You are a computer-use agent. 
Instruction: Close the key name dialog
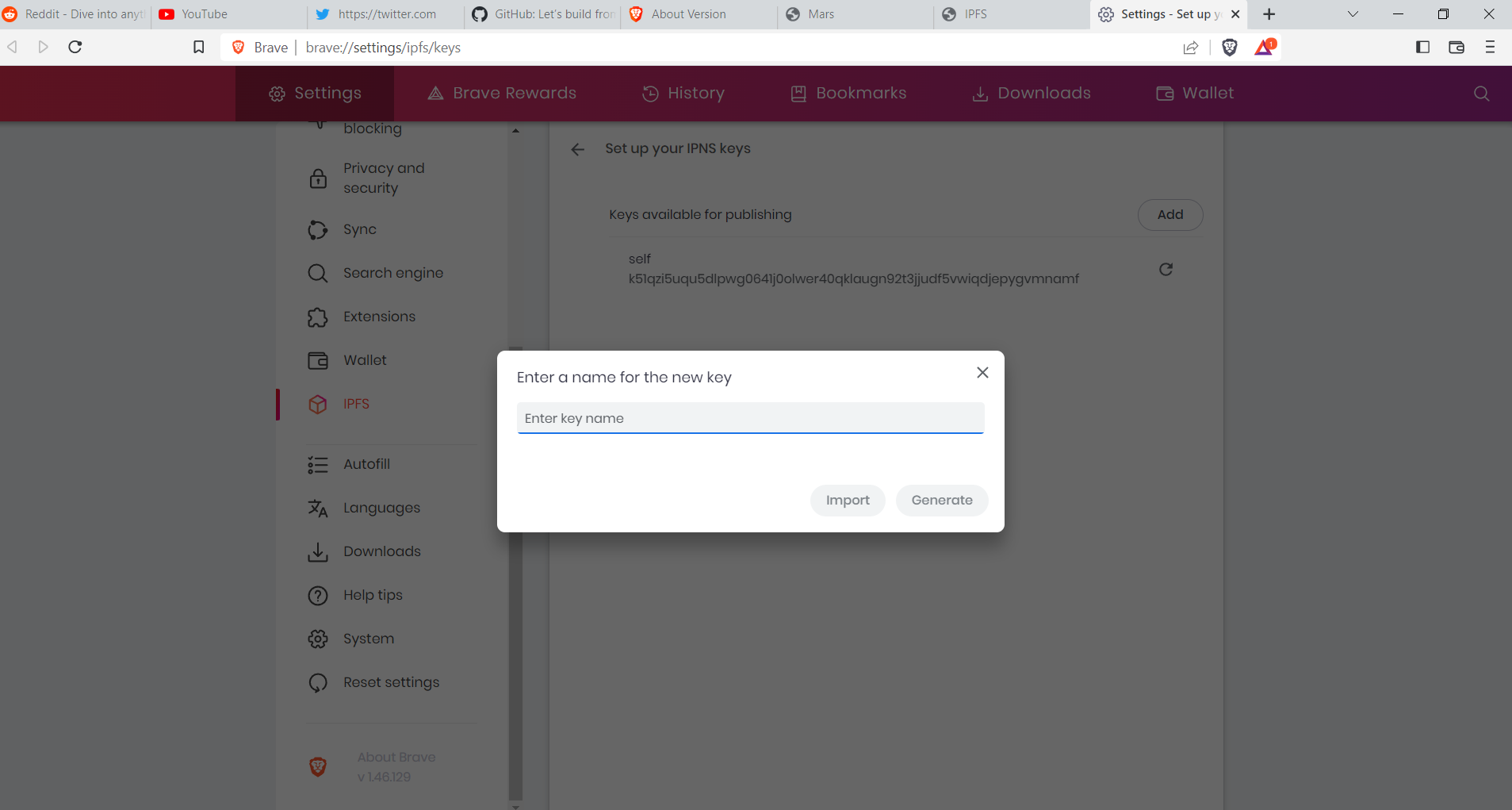tap(982, 372)
